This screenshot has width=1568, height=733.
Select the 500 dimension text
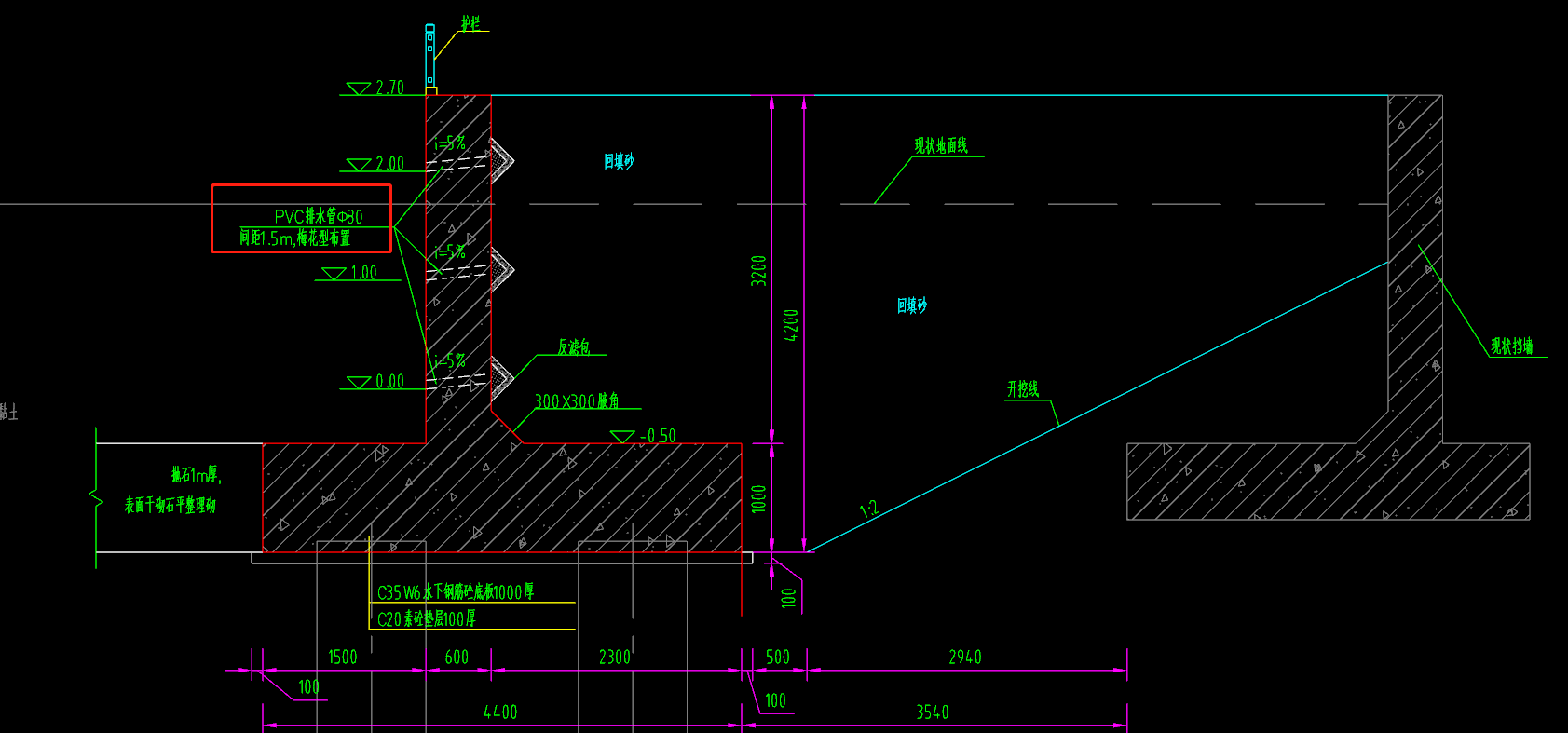pyautogui.click(x=778, y=658)
